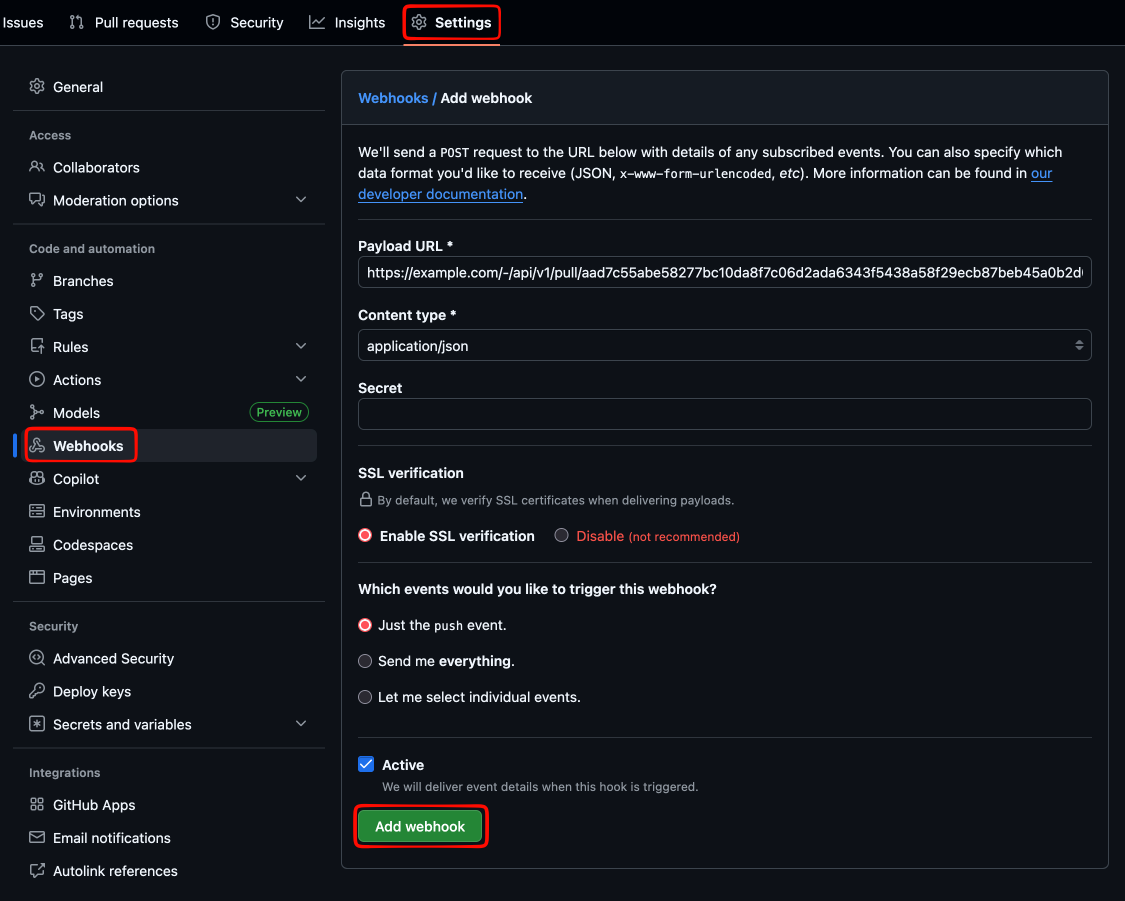Screen dimensions: 1125x901
Task: Follow the Webhooks breadcrumb link
Action: tap(393, 98)
